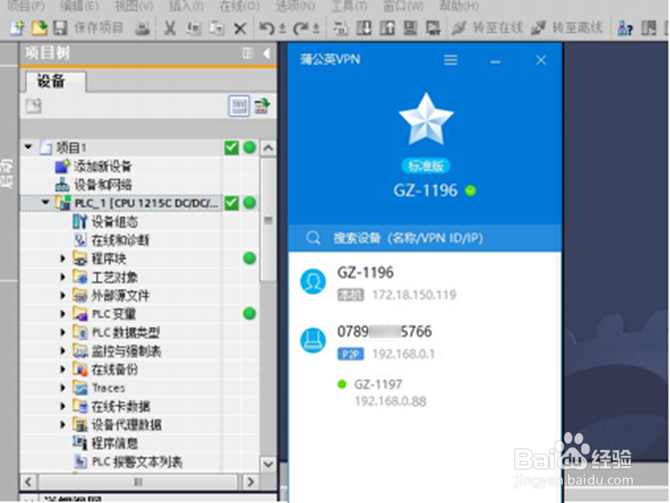This screenshot has height=503, width=670.
Task: Click the VPN search devices field
Action: 425,238
